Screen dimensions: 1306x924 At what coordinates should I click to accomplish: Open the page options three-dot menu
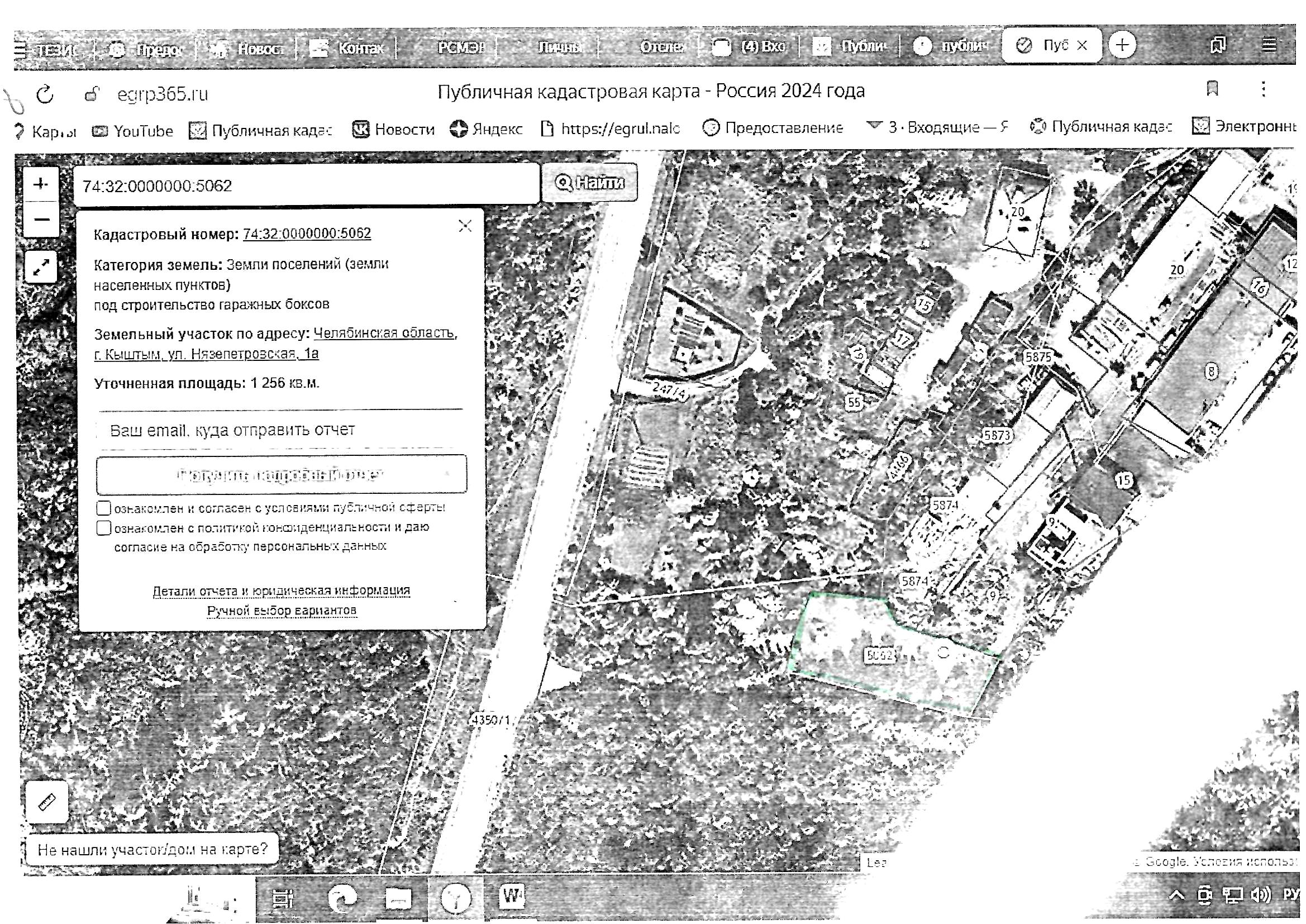point(1264,89)
